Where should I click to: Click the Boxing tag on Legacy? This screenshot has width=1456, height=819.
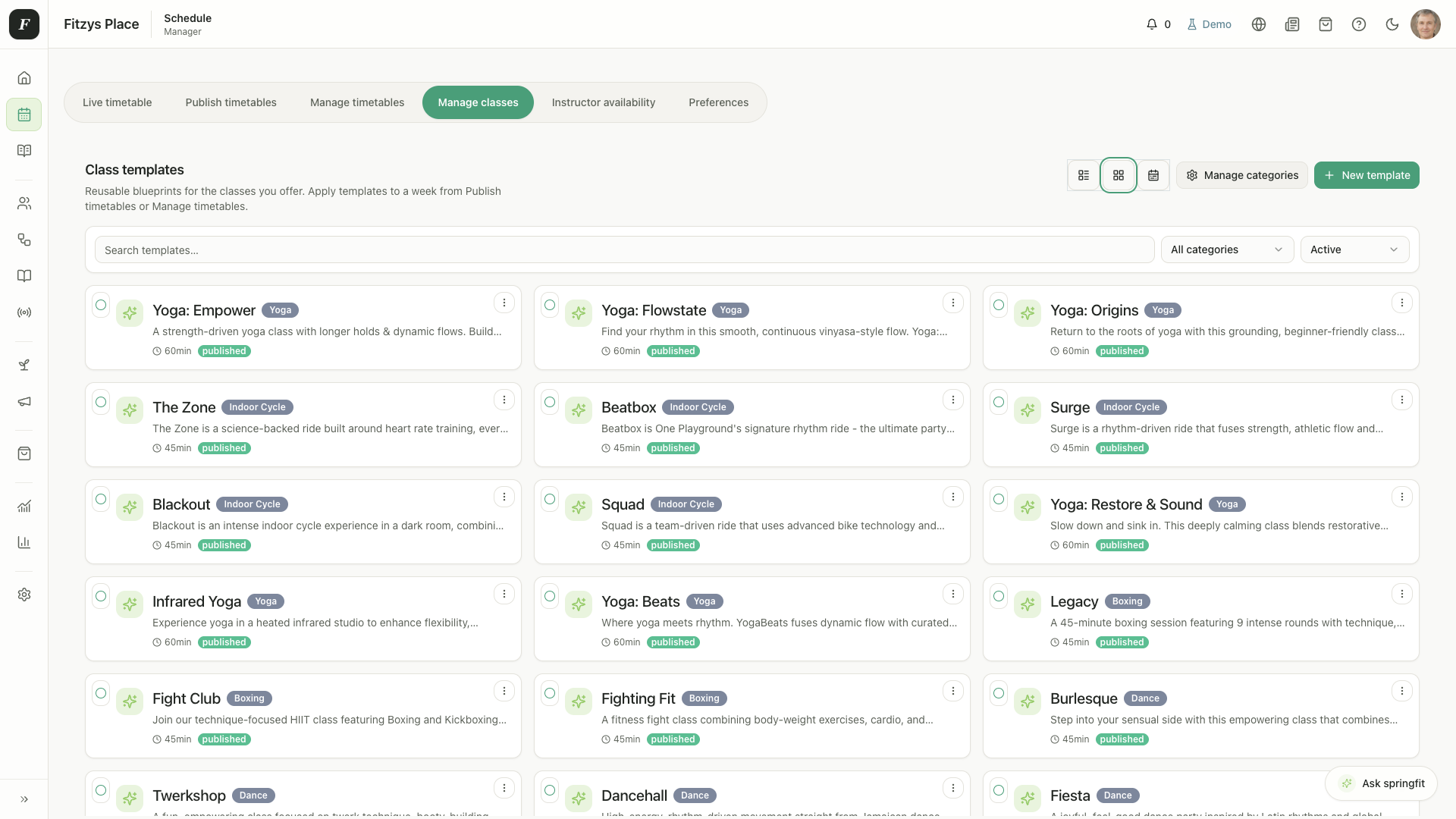(x=1128, y=601)
